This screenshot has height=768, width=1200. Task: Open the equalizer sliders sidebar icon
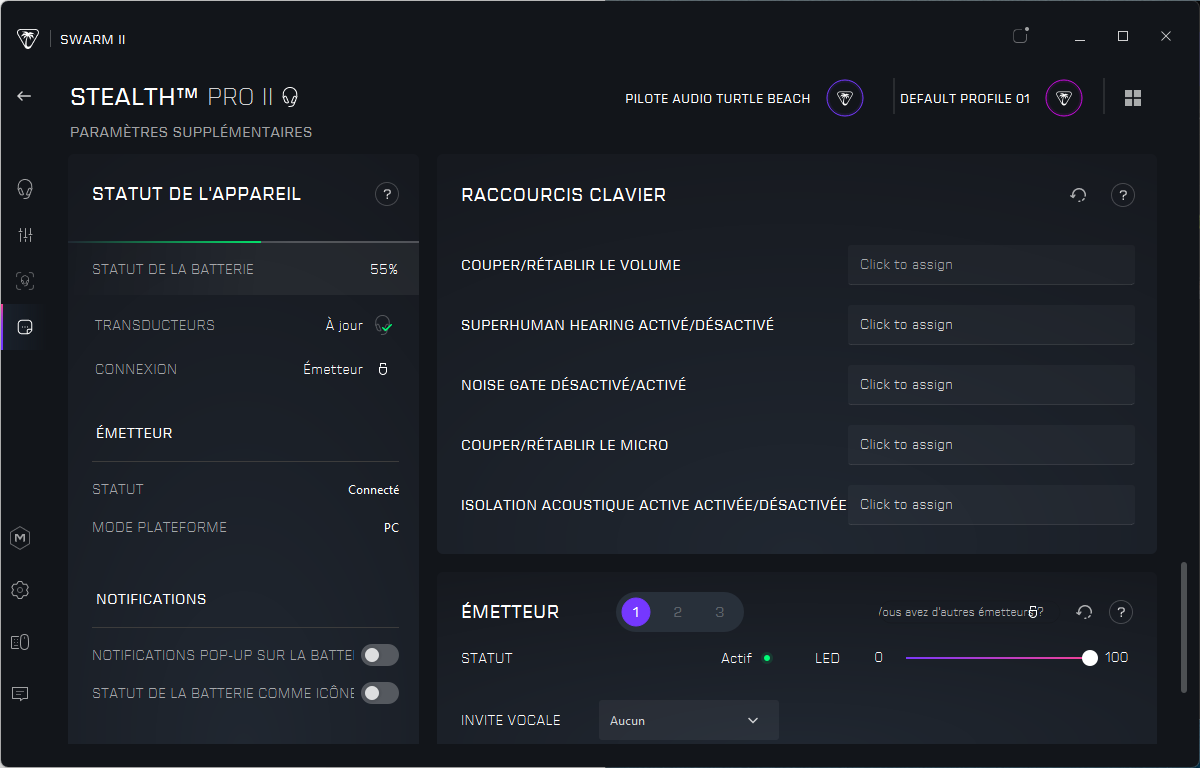click(25, 235)
